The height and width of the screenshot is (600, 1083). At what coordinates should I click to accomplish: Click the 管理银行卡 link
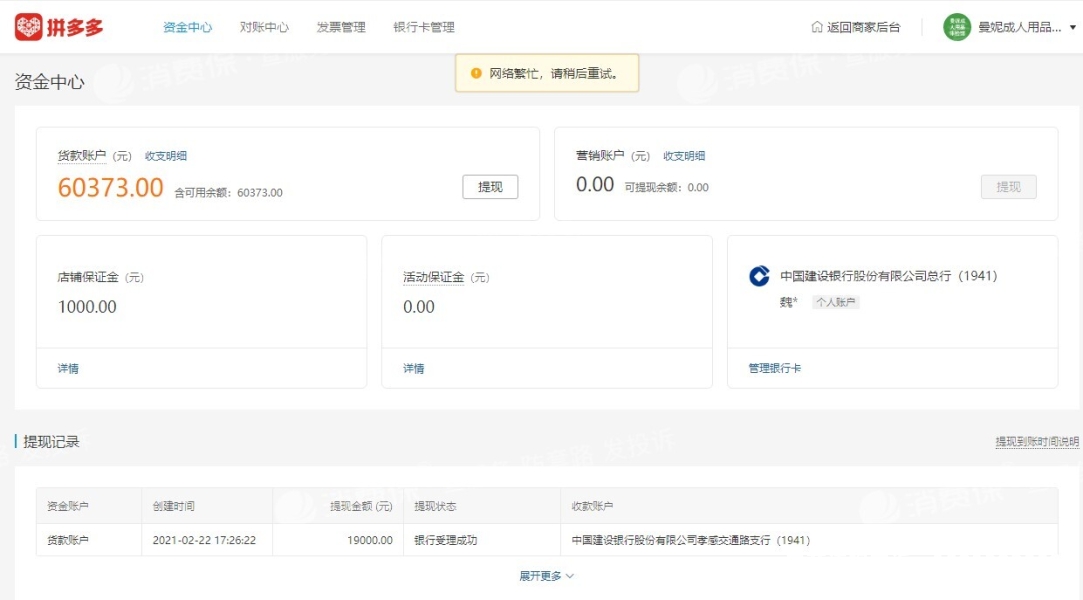coord(774,368)
